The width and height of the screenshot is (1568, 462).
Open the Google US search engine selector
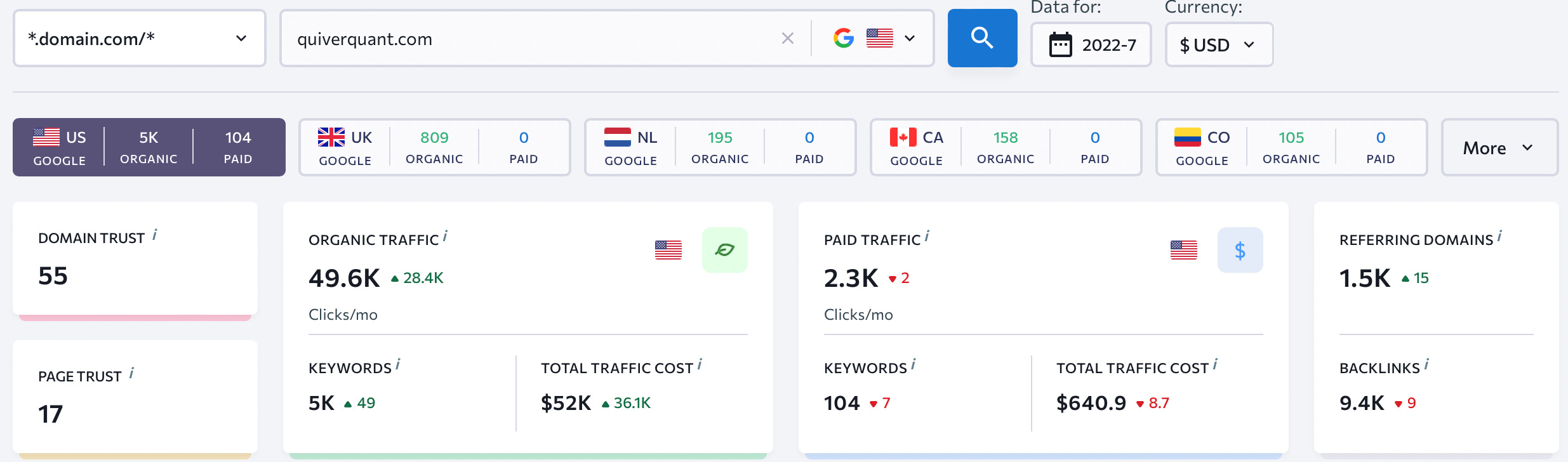(x=874, y=38)
